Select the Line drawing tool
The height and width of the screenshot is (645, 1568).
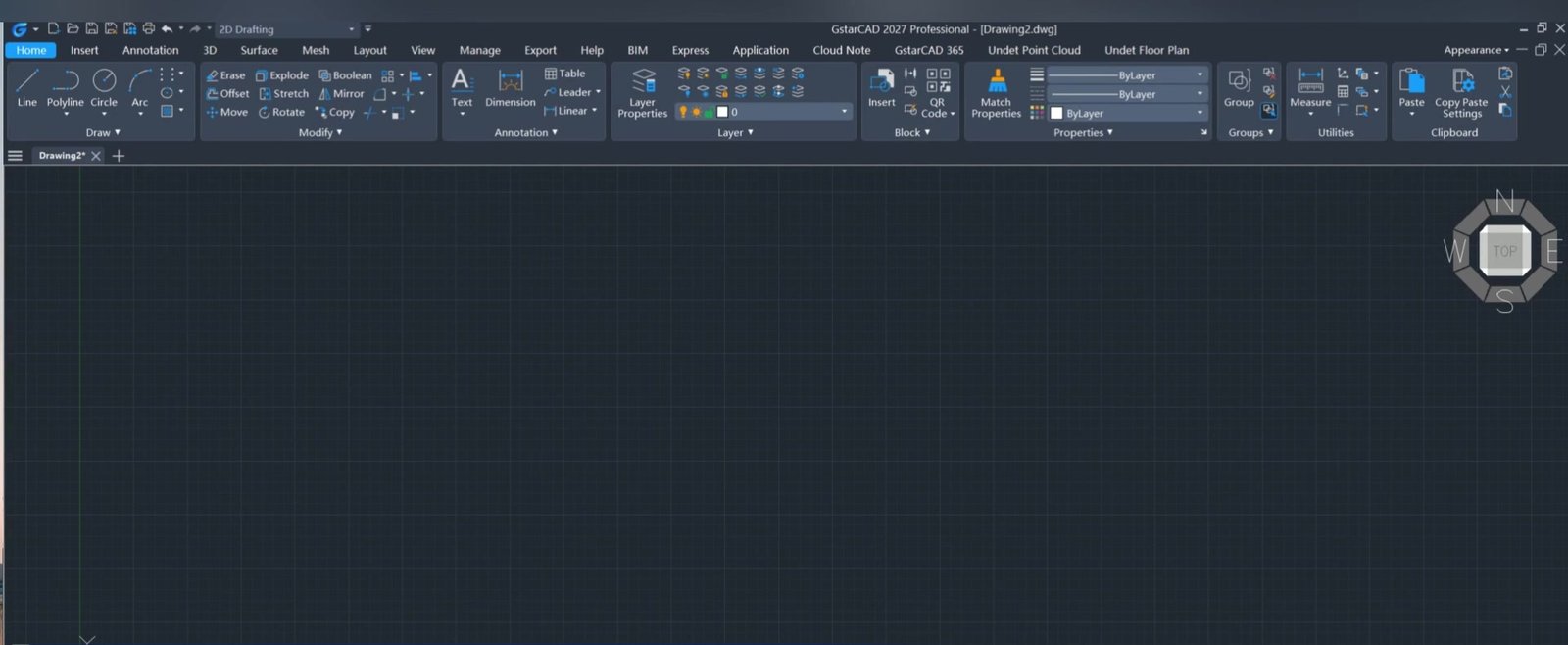(27, 87)
